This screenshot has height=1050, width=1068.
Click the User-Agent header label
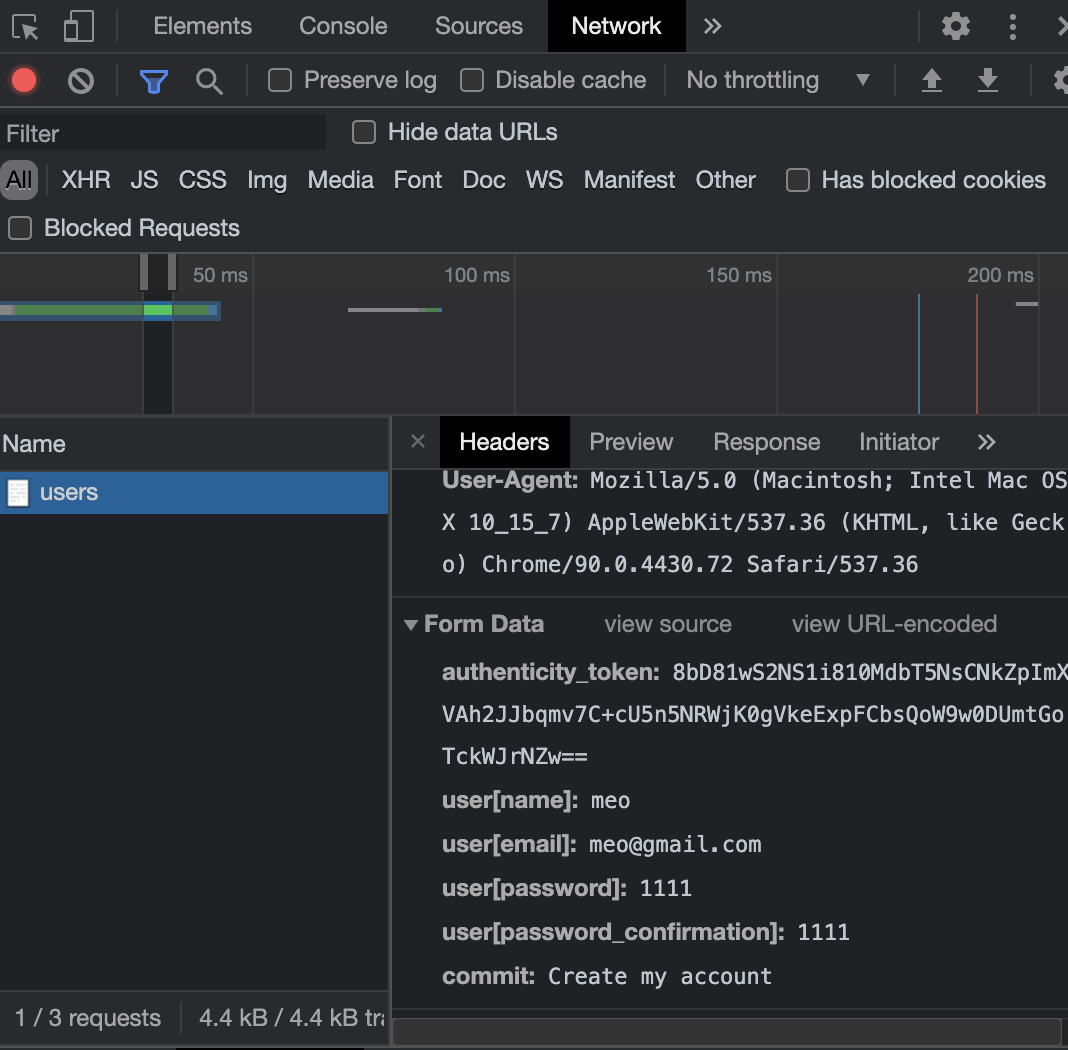[x=509, y=481]
